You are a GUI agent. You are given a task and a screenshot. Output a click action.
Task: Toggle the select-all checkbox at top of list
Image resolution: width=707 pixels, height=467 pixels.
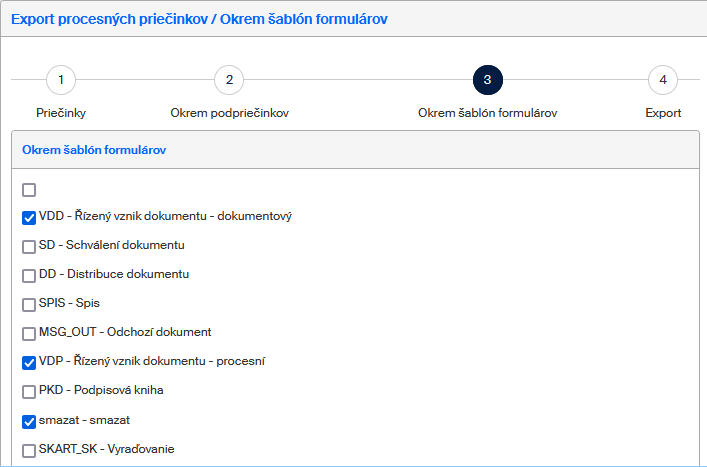tap(29, 189)
